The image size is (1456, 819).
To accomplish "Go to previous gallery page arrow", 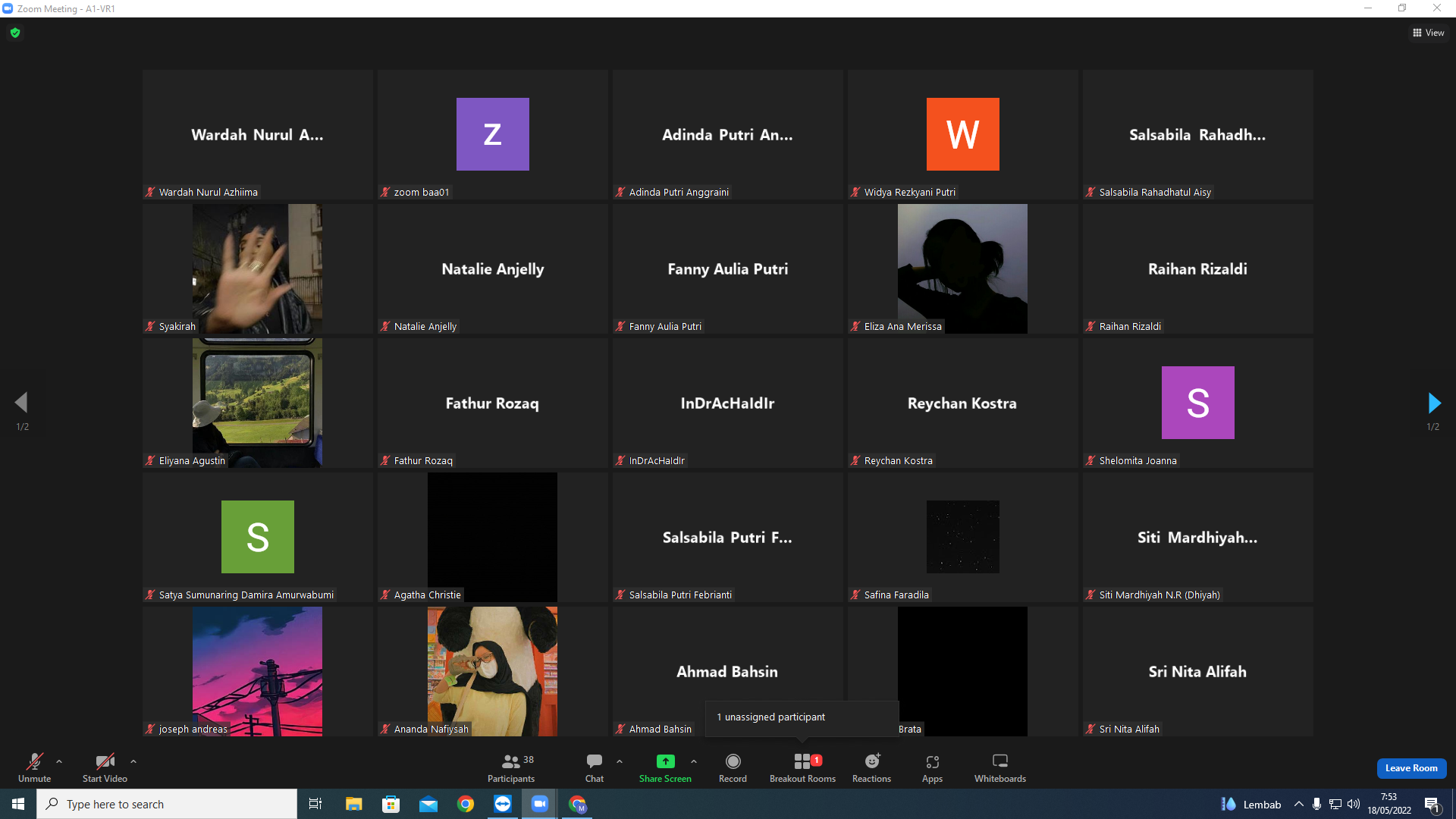I will [x=21, y=403].
